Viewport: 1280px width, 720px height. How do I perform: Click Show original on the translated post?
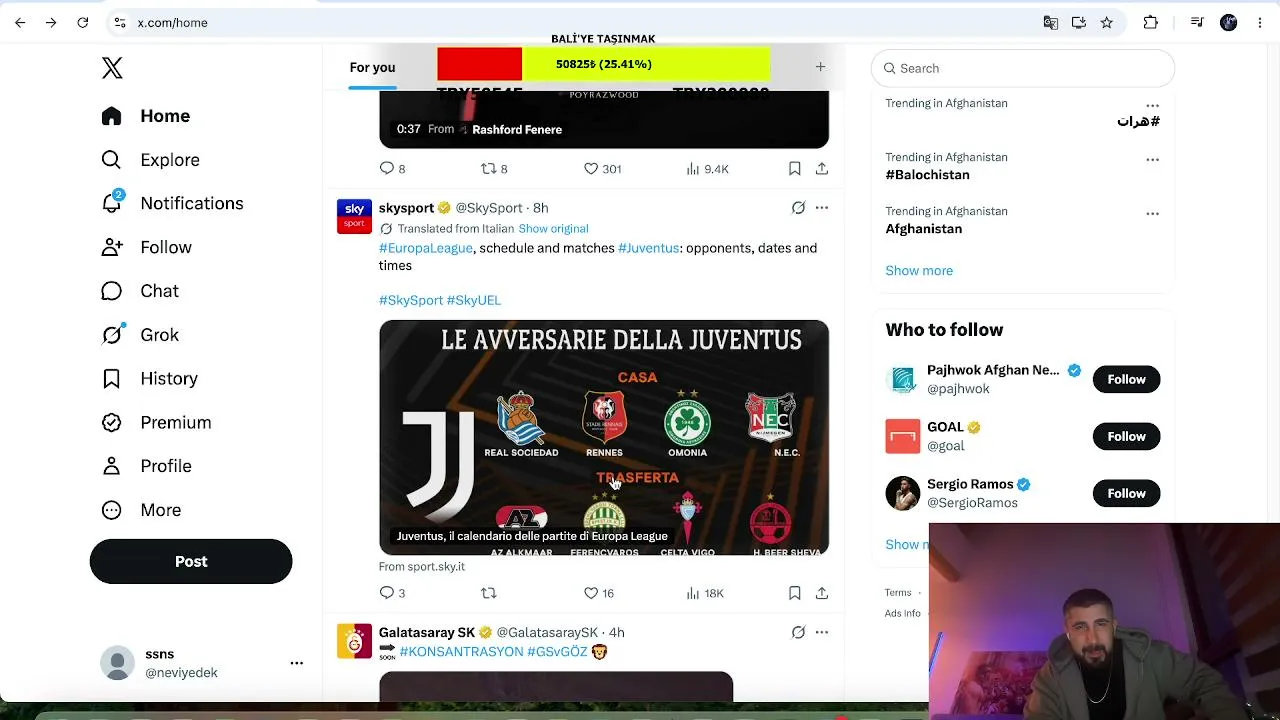(553, 229)
